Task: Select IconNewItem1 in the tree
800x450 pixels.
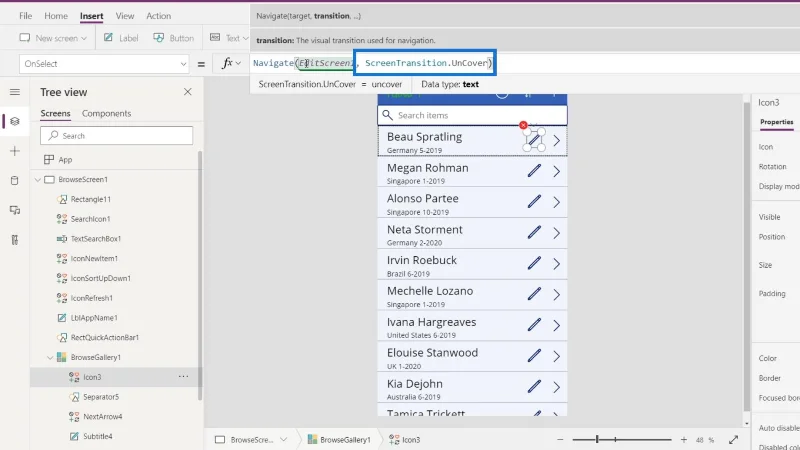Action: [x=94, y=259]
